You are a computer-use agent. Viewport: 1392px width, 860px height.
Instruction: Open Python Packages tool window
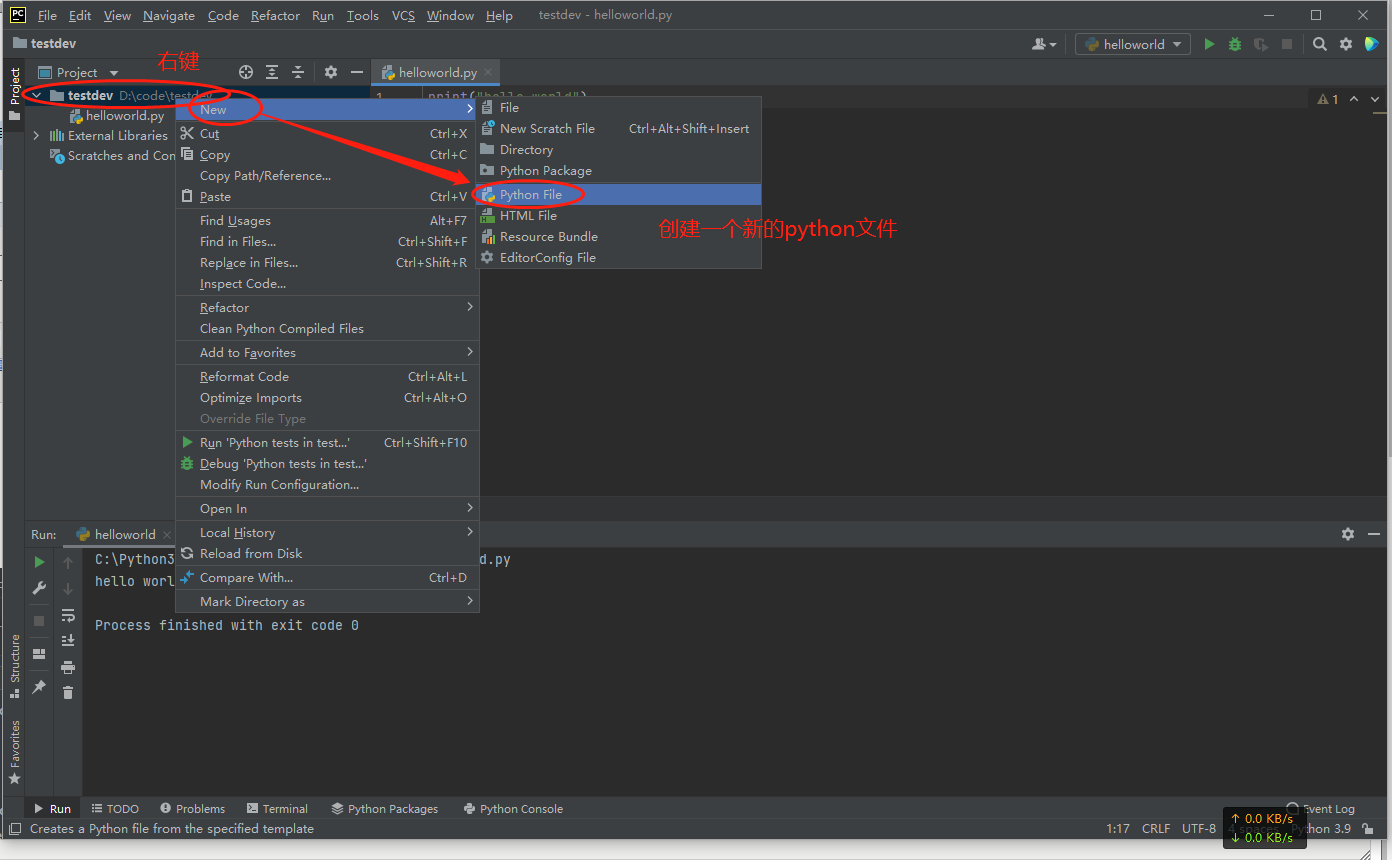pos(385,808)
